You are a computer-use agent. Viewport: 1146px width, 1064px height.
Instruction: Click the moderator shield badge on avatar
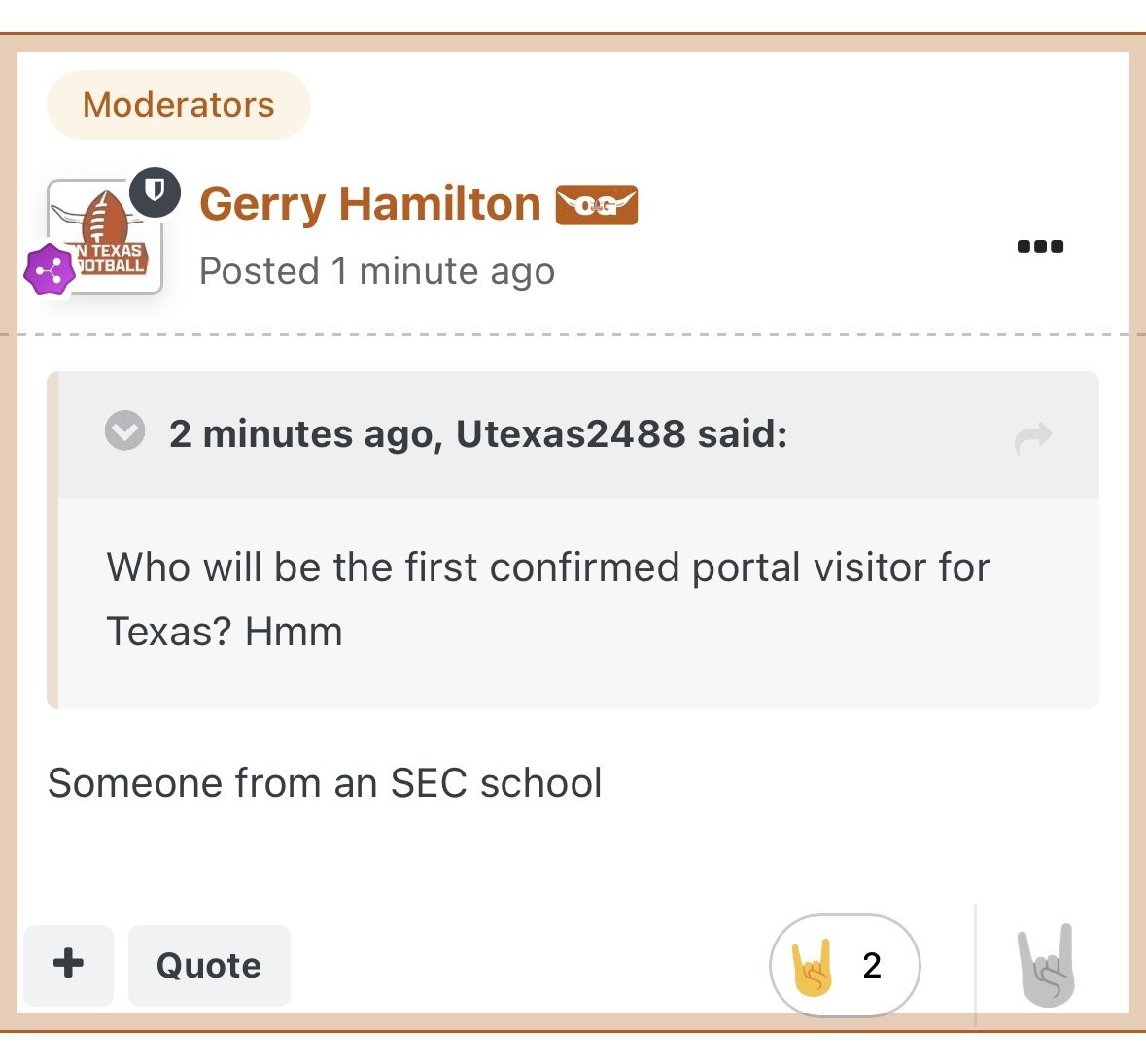point(155,192)
